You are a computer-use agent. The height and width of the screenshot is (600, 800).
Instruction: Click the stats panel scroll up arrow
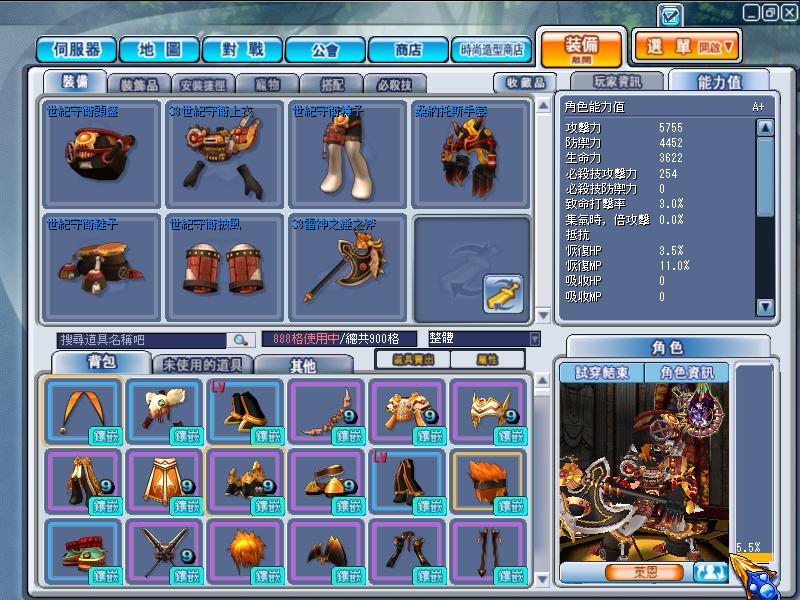coord(765,128)
